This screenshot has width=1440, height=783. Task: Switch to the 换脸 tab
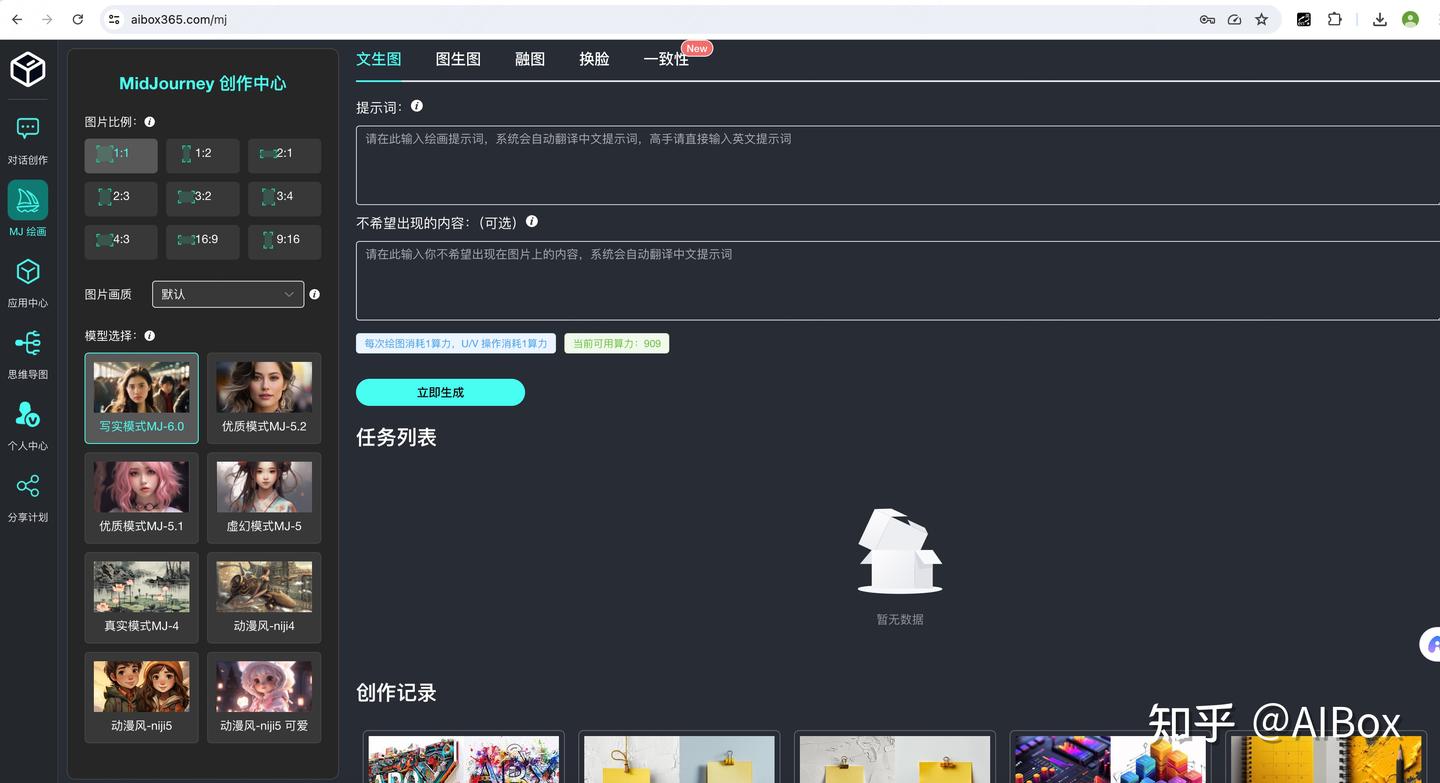pos(594,59)
